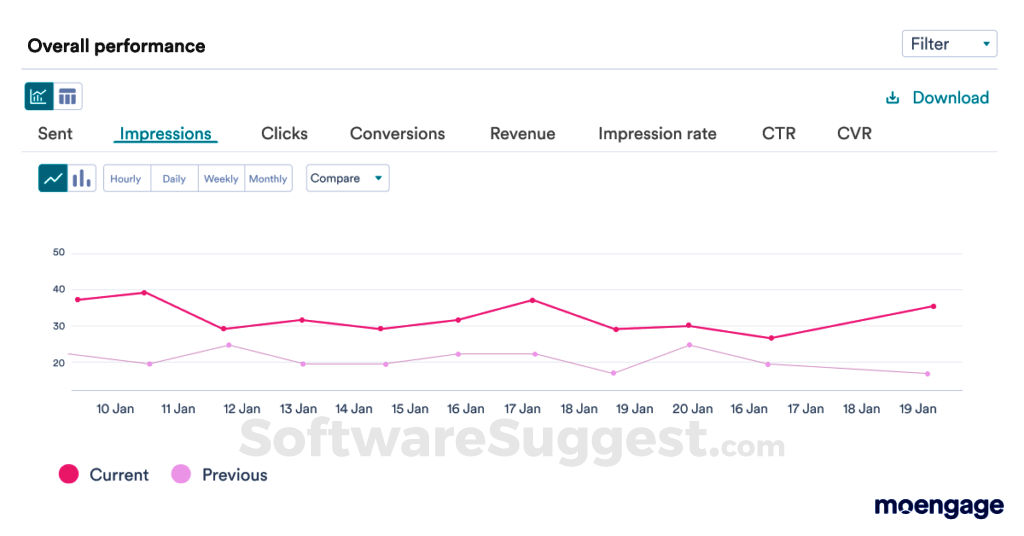
Task: Click the Download link
Action: [950, 98]
